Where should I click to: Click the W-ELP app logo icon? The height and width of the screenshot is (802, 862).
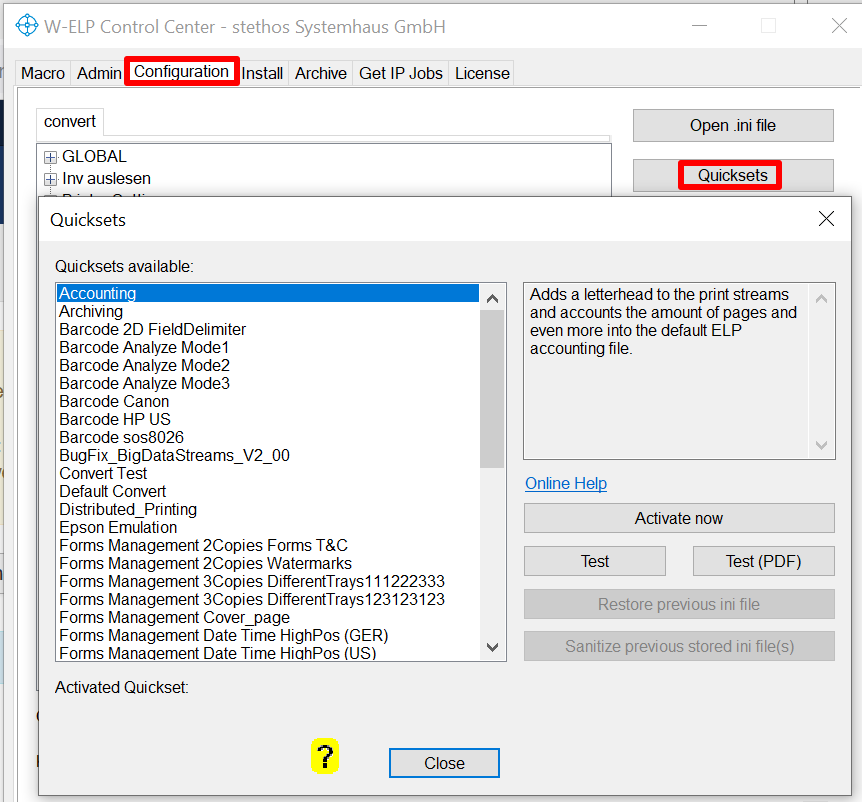27,25
